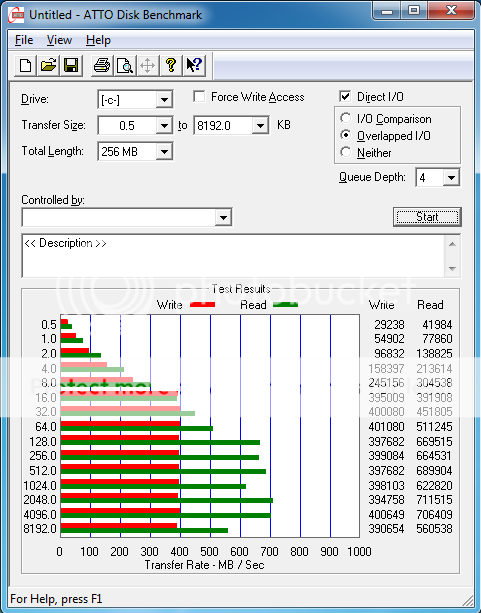Click the New document toolbar icon
Screen dimensions: 481x613
[25, 65]
